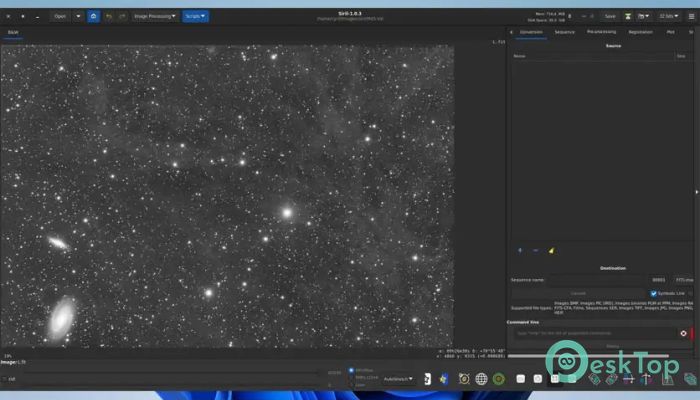Screen dimensions: 700x400
Task: Open the Scripts dropdown menu
Action: 195,17
